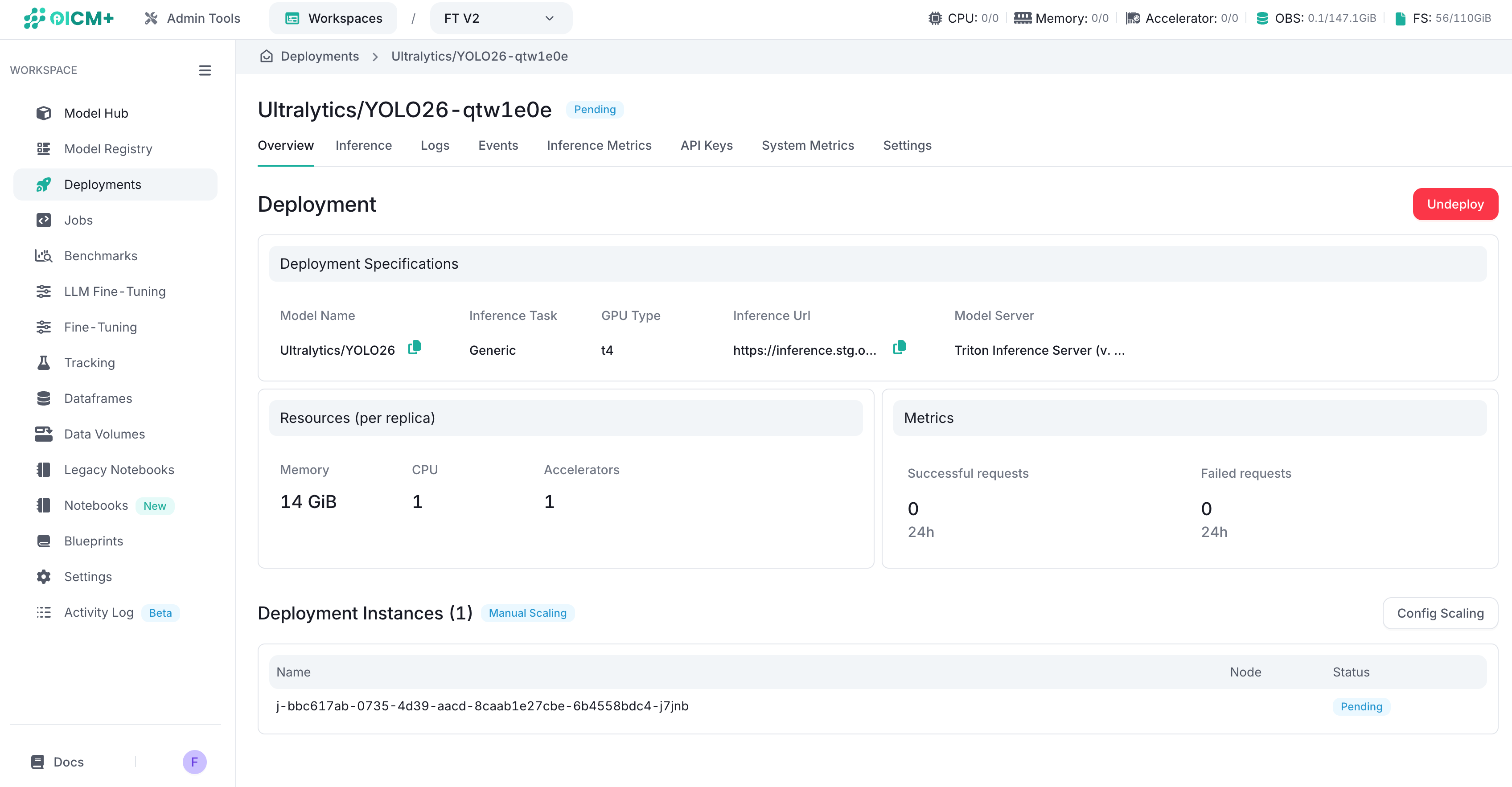Viewport: 1512px width, 787px height.
Task: Open the FT V2 workspace dropdown
Action: click(501, 18)
